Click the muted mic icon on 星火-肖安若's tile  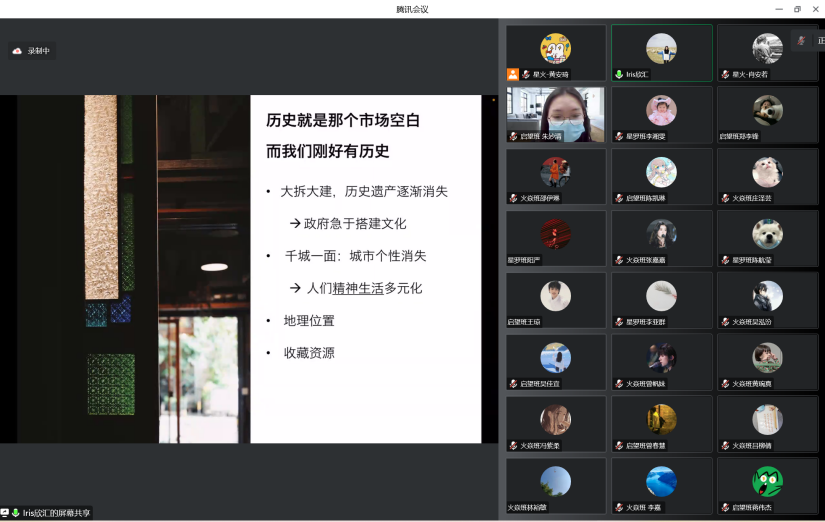click(725, 74)
